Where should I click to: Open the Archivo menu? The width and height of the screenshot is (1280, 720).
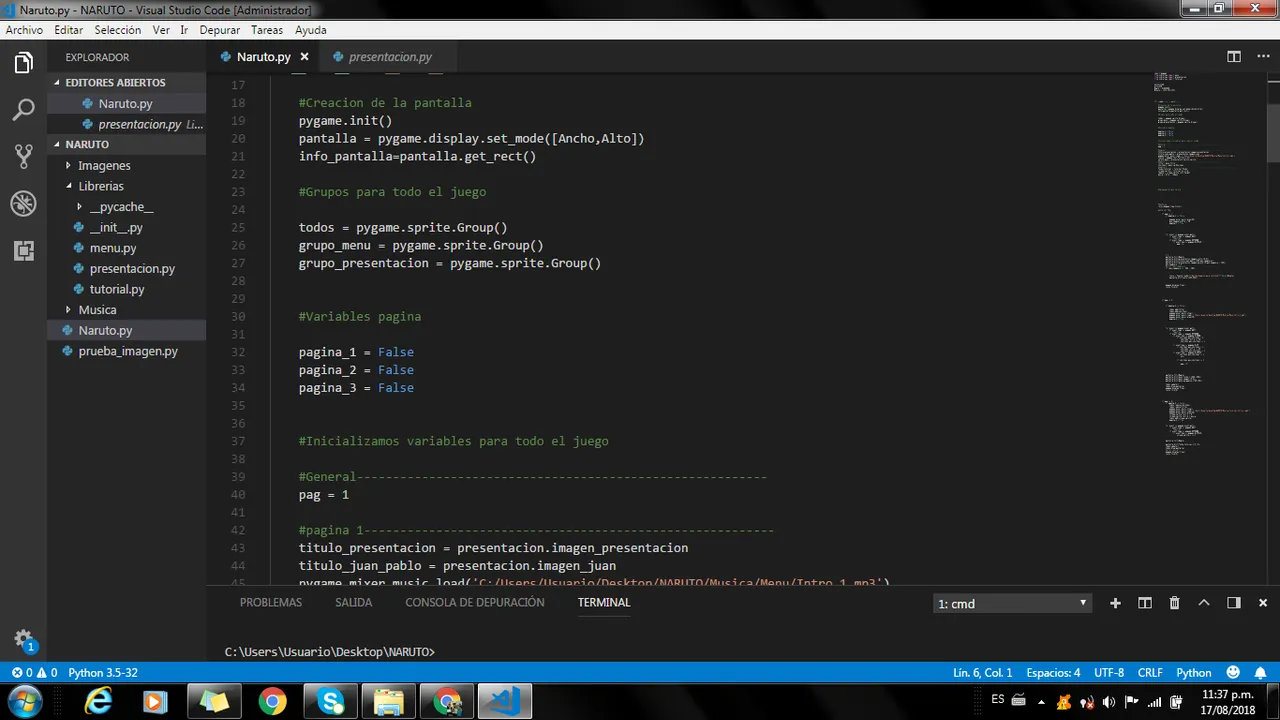click(x=24, y=30)
